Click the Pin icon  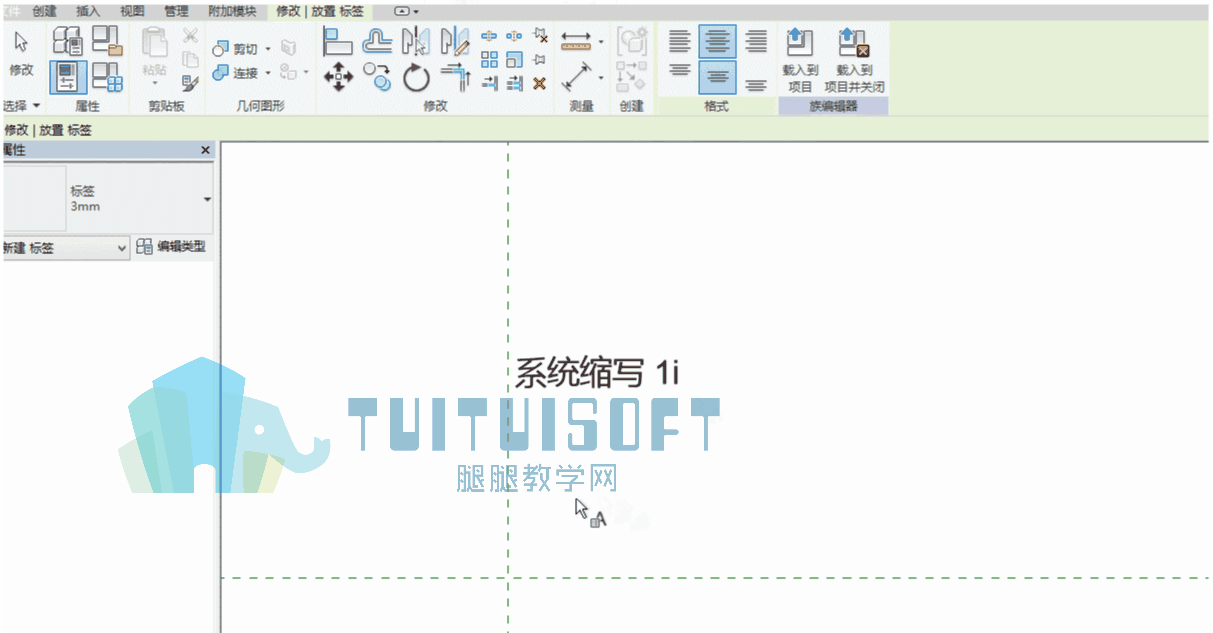[x=540, y=60]
